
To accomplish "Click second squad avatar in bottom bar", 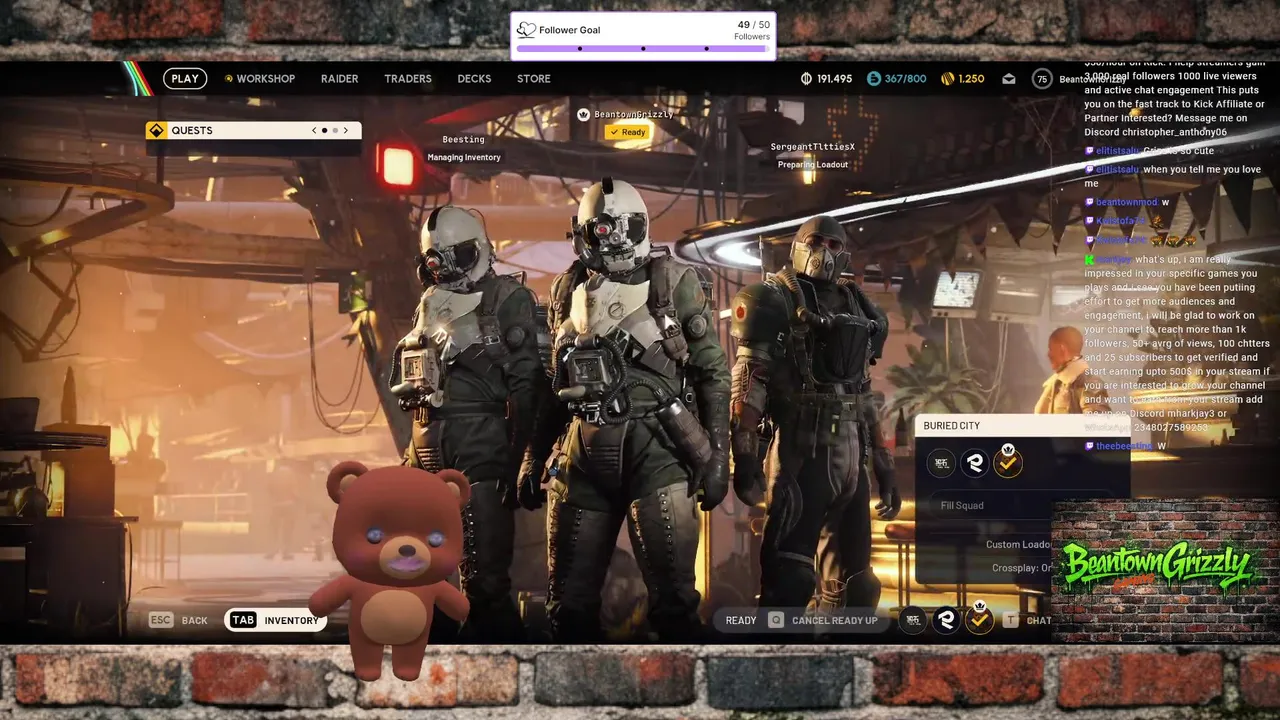I will point(946,620).
